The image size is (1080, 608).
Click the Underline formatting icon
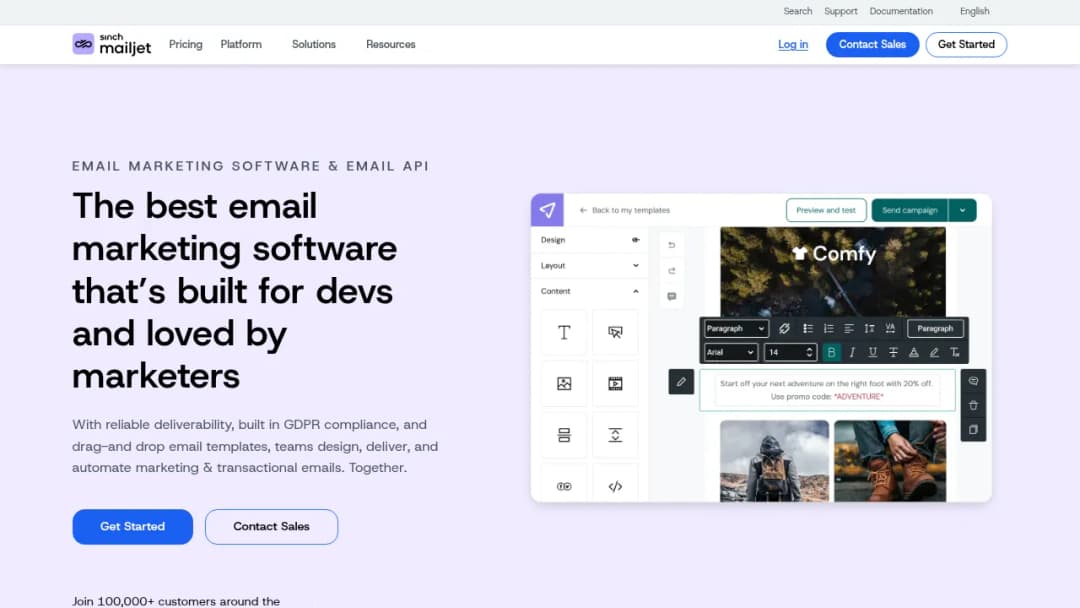point(873,353)
